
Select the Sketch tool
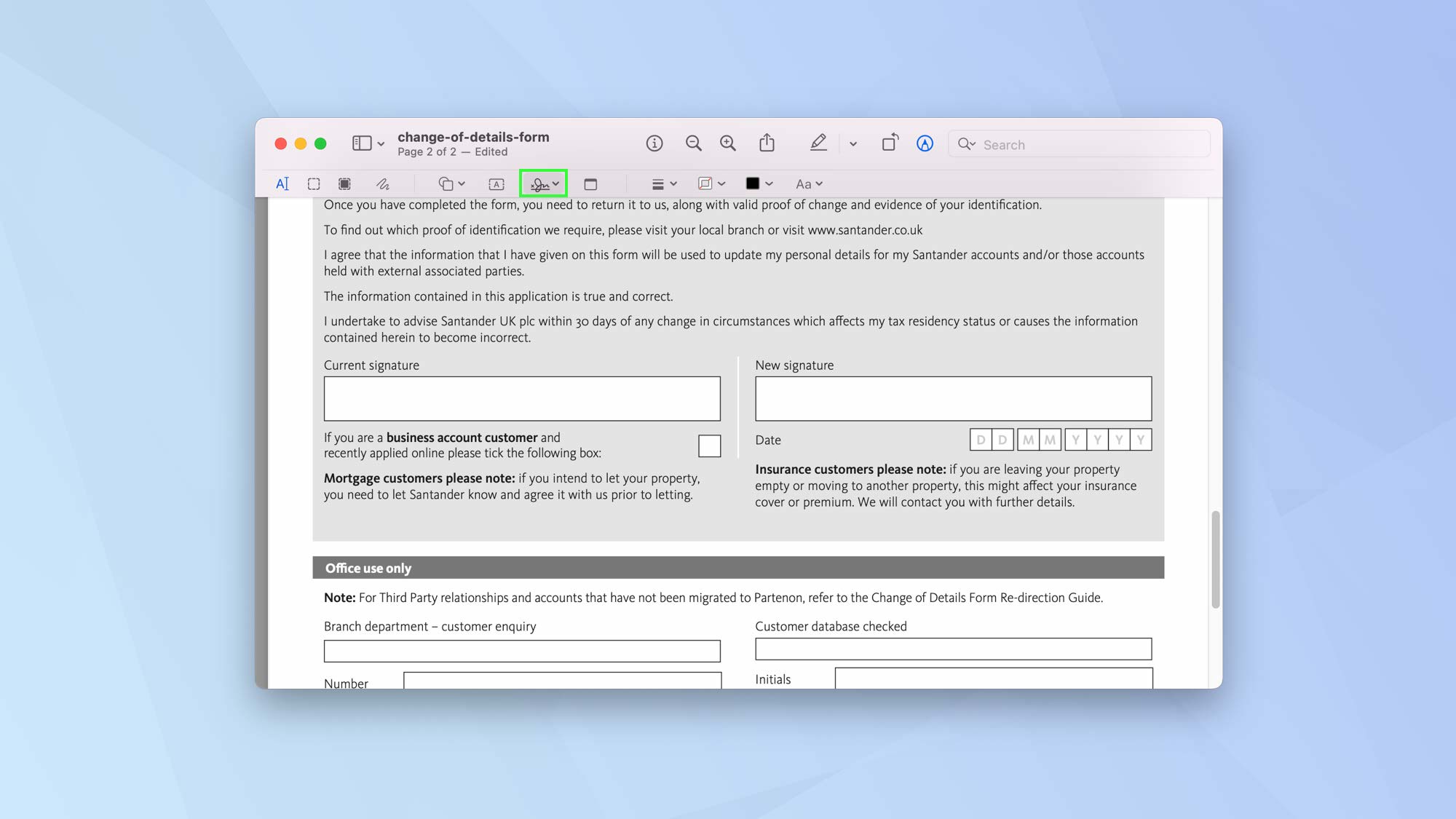pos(383,183)
